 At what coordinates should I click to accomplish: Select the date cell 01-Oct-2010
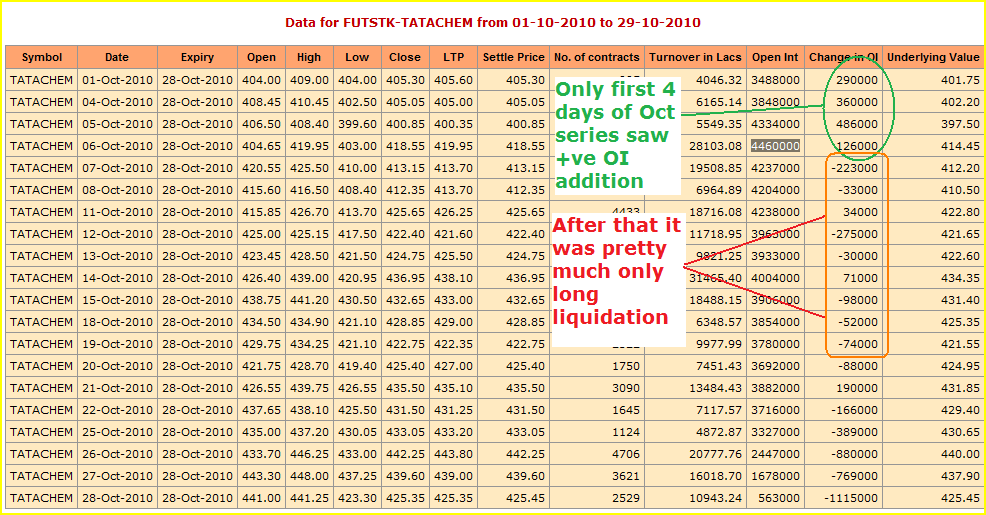click(118, 80)
